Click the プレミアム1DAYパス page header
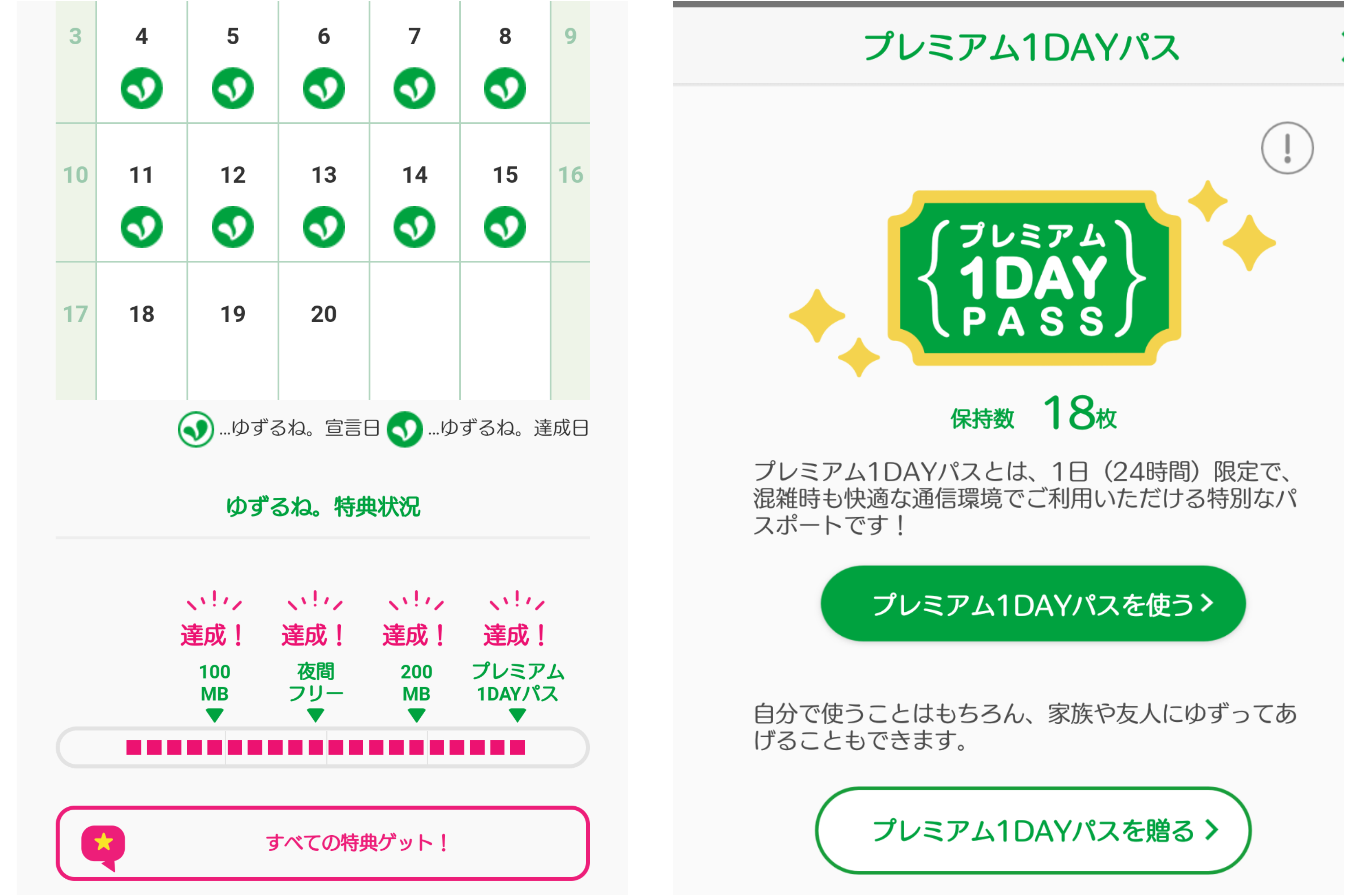The image size is (1345, 896). pyautogui.click(x=1021, y=47)
